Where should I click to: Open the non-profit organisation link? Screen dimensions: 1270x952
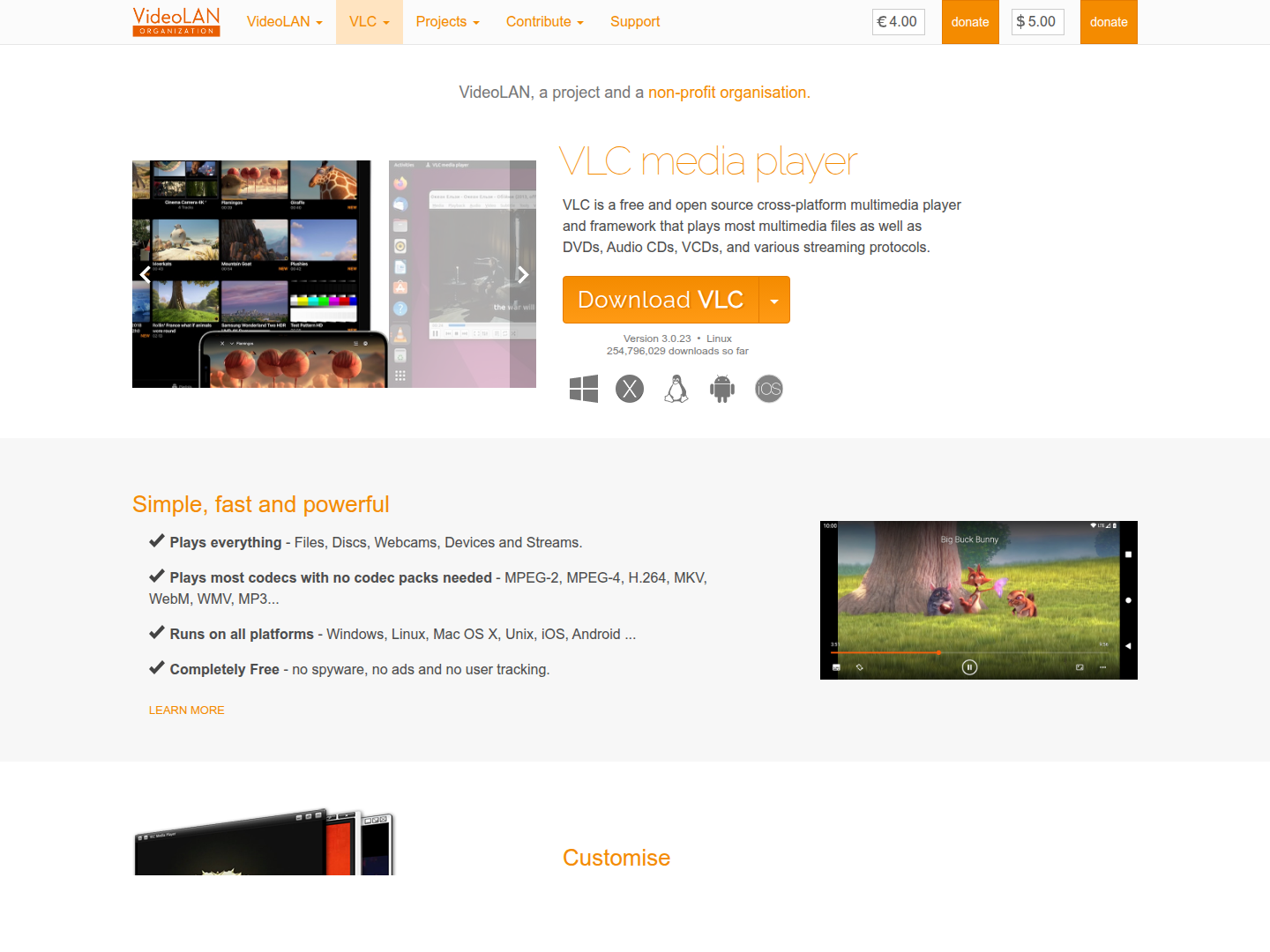[729, 93]
